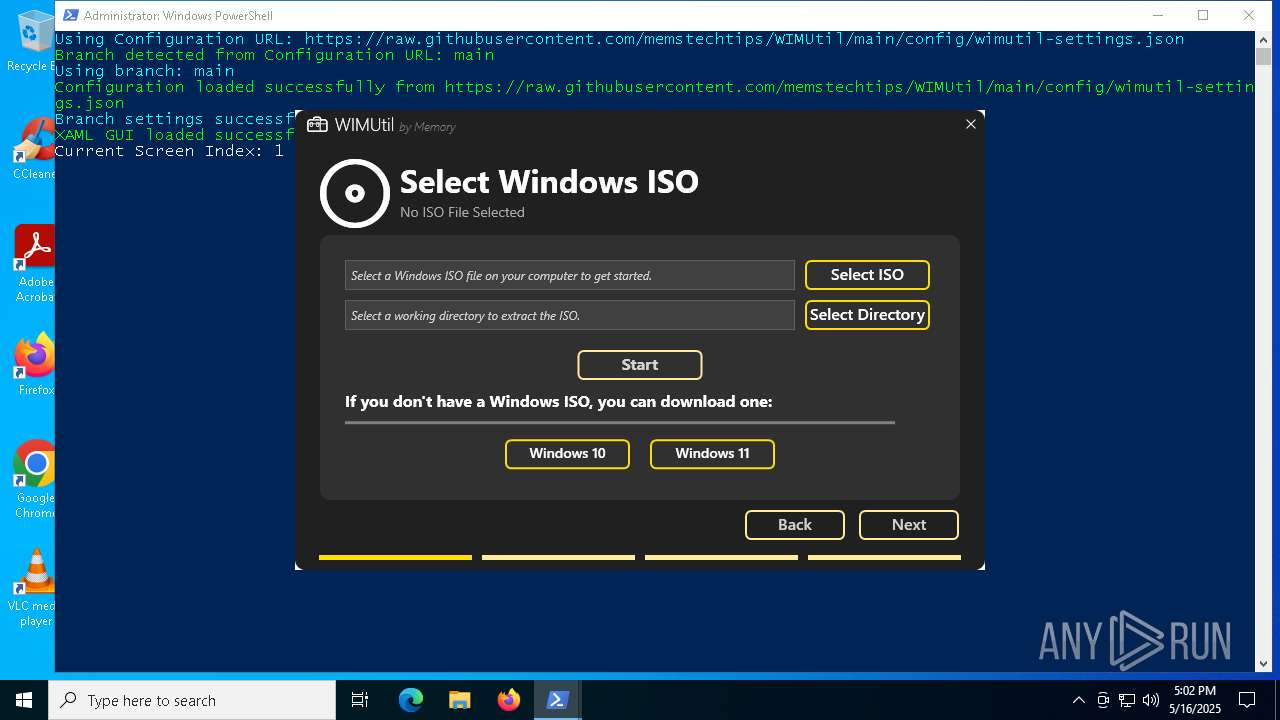Click the taskbar search box
Screen dimensions: 1280x720
pos(192,700)
